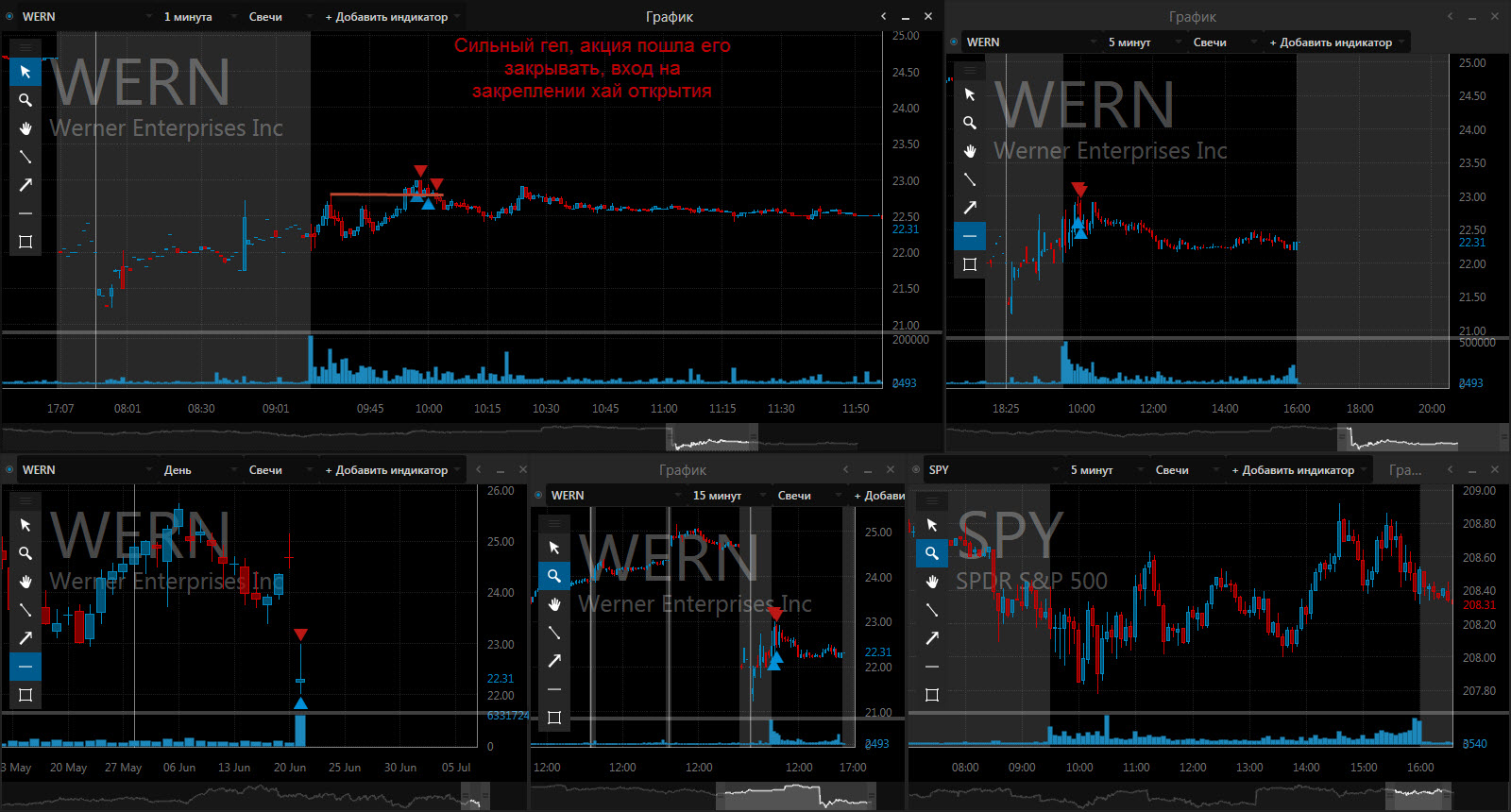The height and width of the screenshot is (812, 1511).
Task: Choose the hand pan tool in WERN daily chart
Action: [x=25, y=582]
